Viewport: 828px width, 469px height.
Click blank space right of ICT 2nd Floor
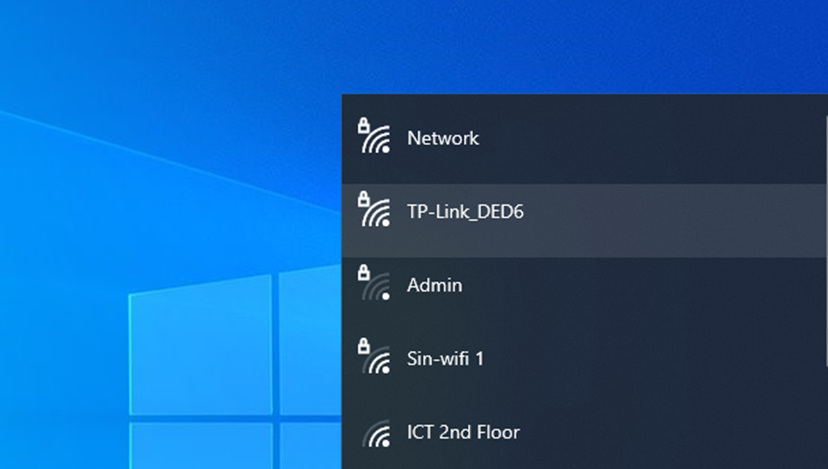click(680, 433)
